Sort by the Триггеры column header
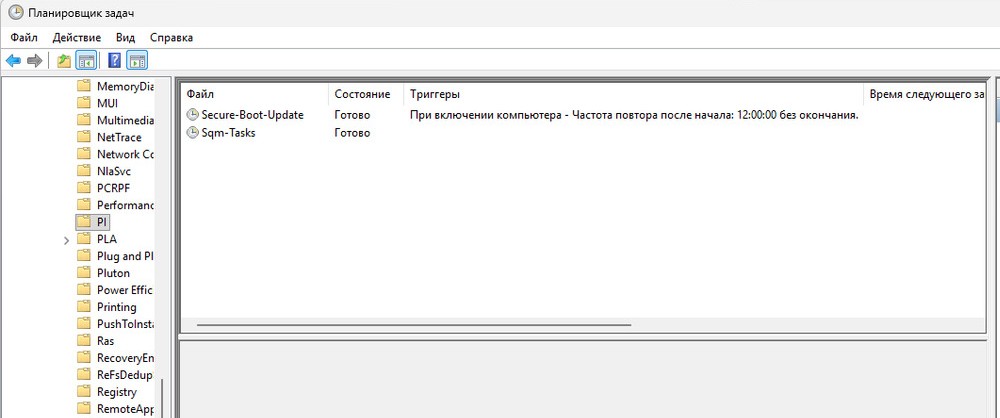The image size is (1000, 418). tap(633, 94)
